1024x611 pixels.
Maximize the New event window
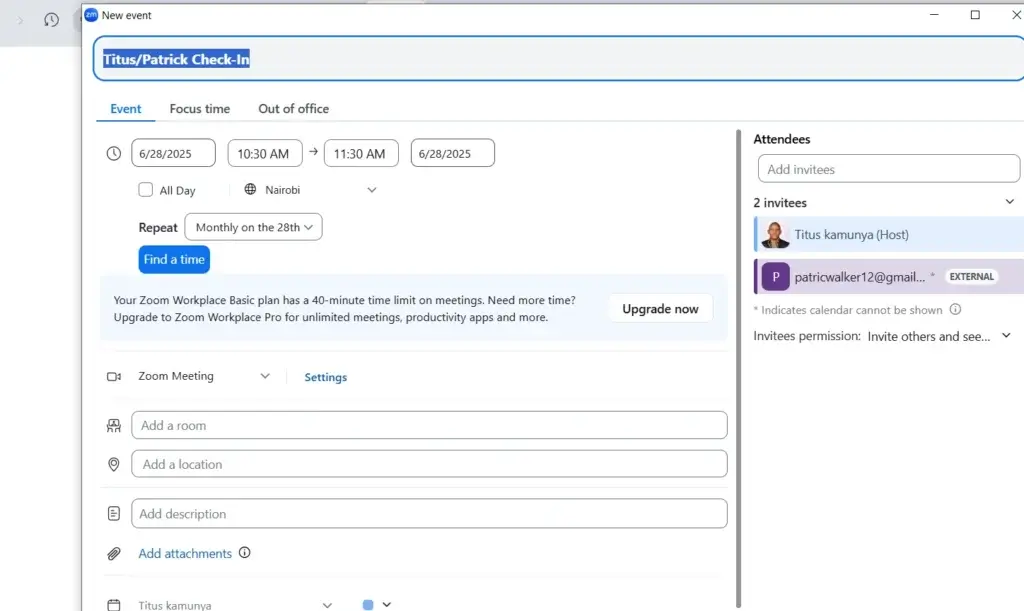coord(975,15)
